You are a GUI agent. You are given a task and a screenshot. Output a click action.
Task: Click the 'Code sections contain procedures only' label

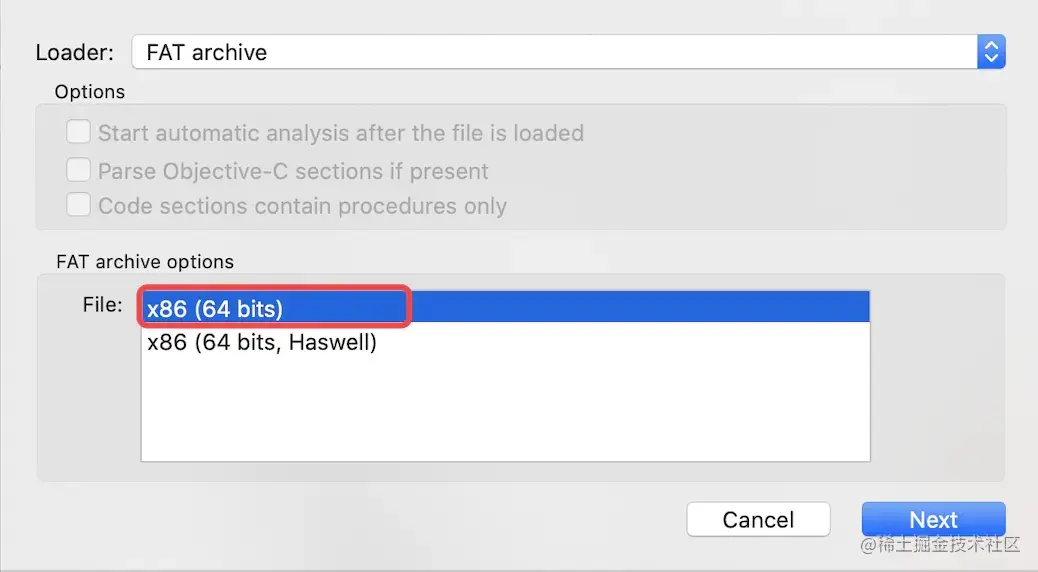tap(302, 207)
